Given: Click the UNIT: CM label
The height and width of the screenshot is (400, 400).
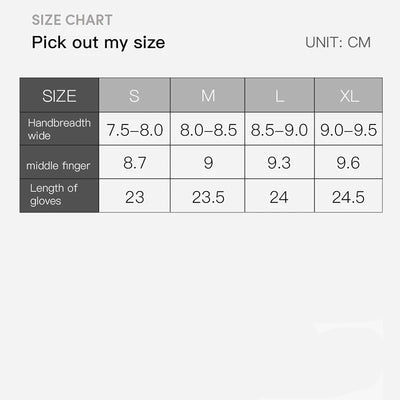Looking at the screenshot, I should [338, 43].
